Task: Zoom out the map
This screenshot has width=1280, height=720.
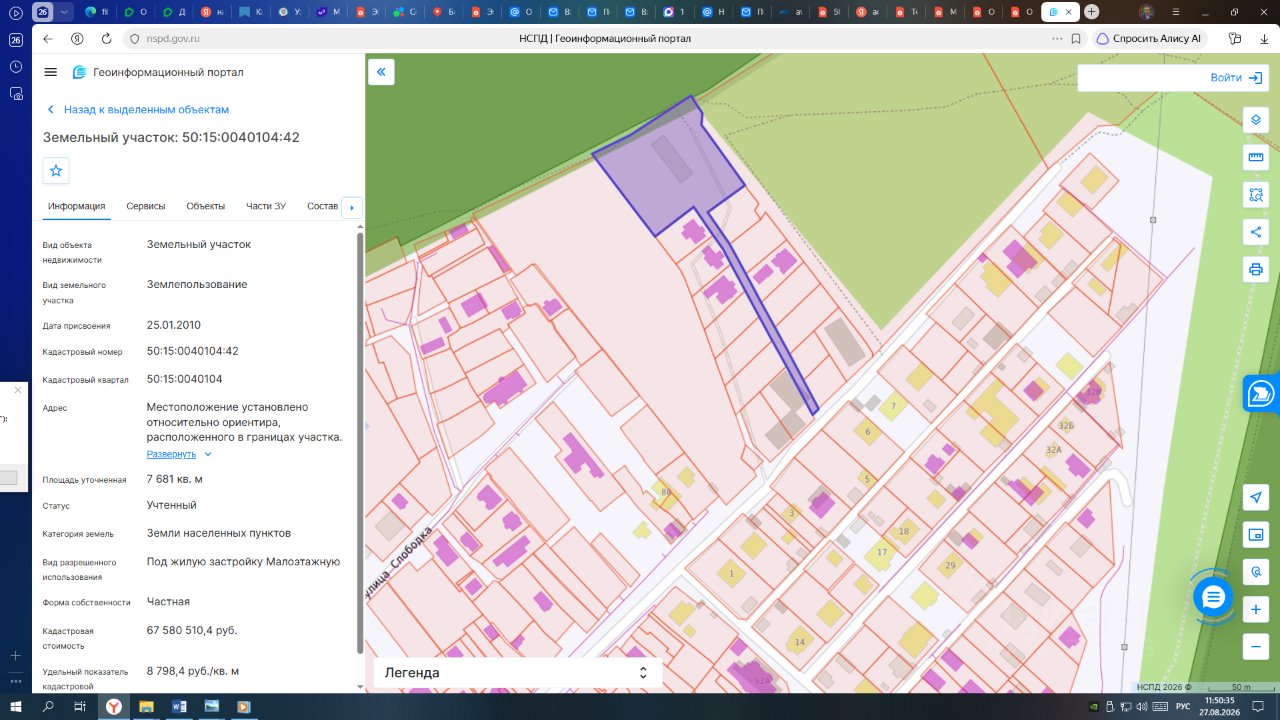Action: coord(1256,646)
